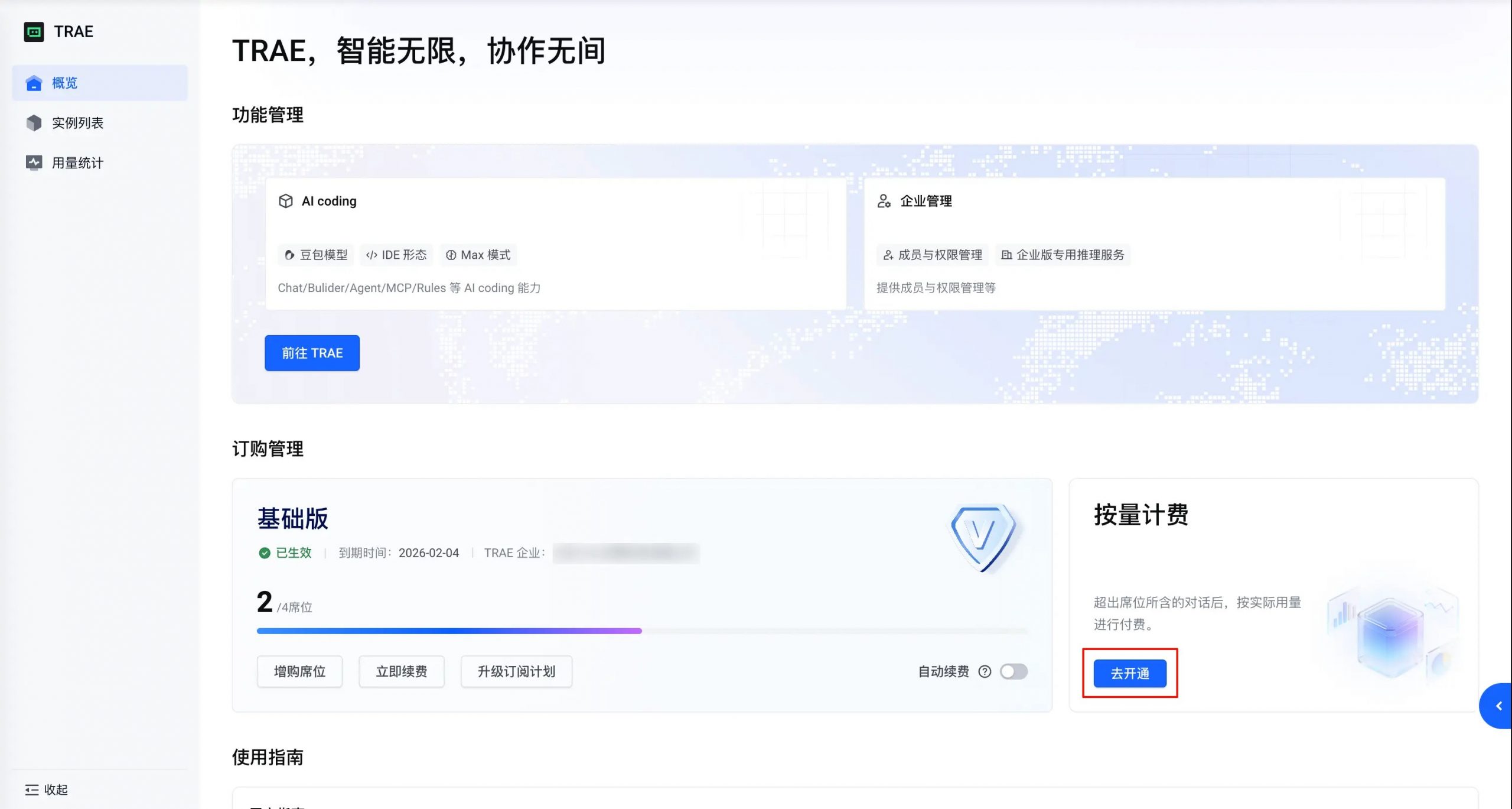
Task: Click the Chat/Bulider/Agent/MCP/Rules description text
Action: tap(409, 288)
